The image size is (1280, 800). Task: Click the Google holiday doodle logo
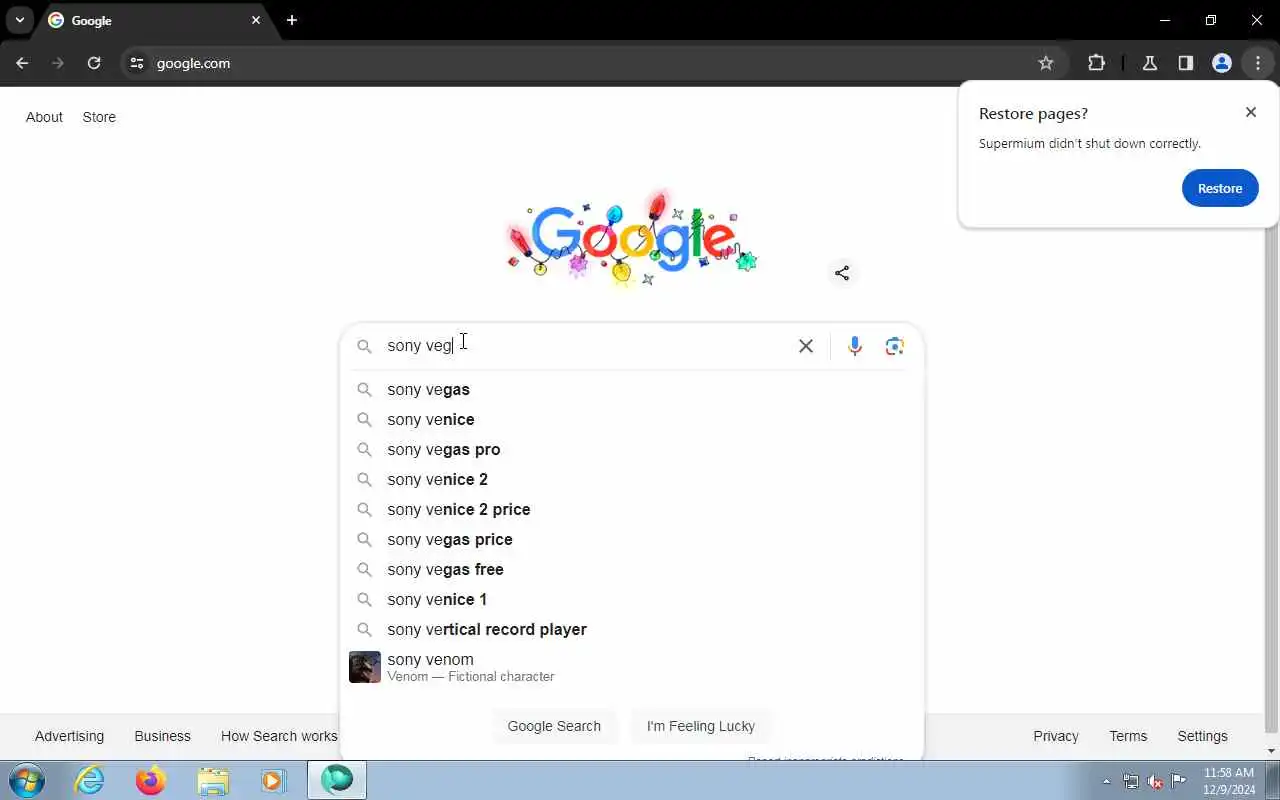[x=632, y=238]
